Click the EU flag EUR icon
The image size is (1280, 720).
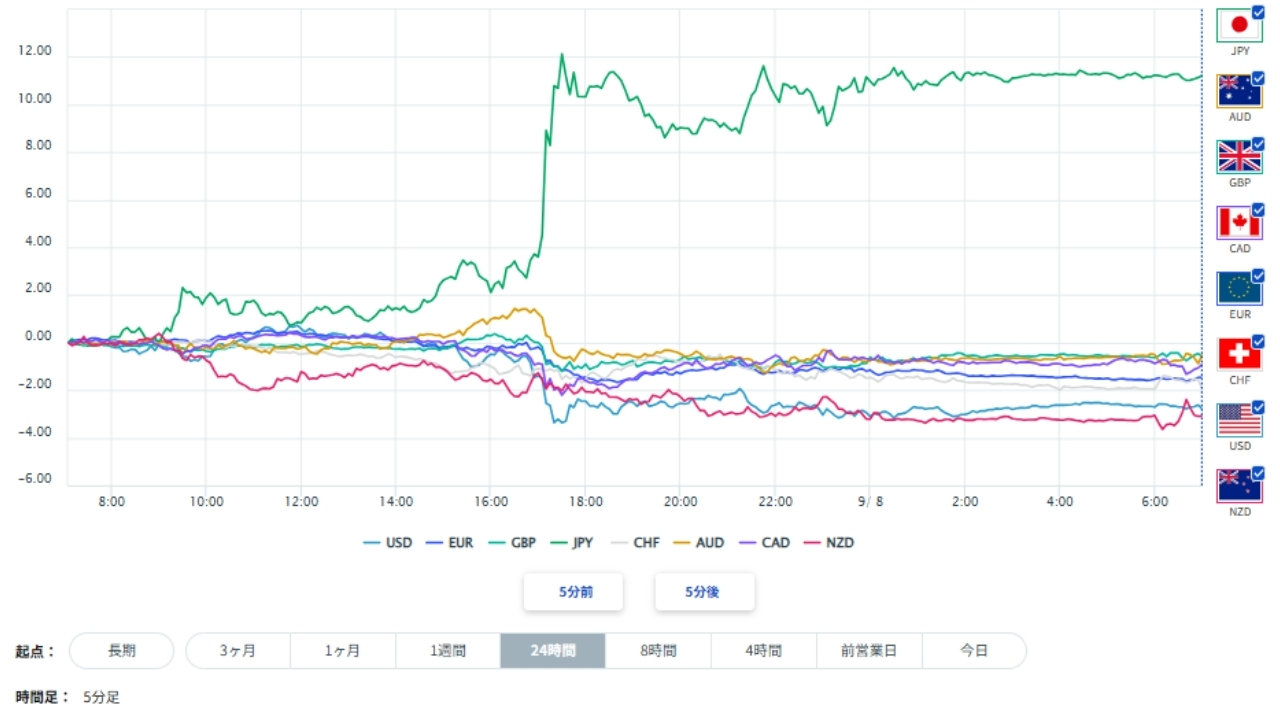1239,289
